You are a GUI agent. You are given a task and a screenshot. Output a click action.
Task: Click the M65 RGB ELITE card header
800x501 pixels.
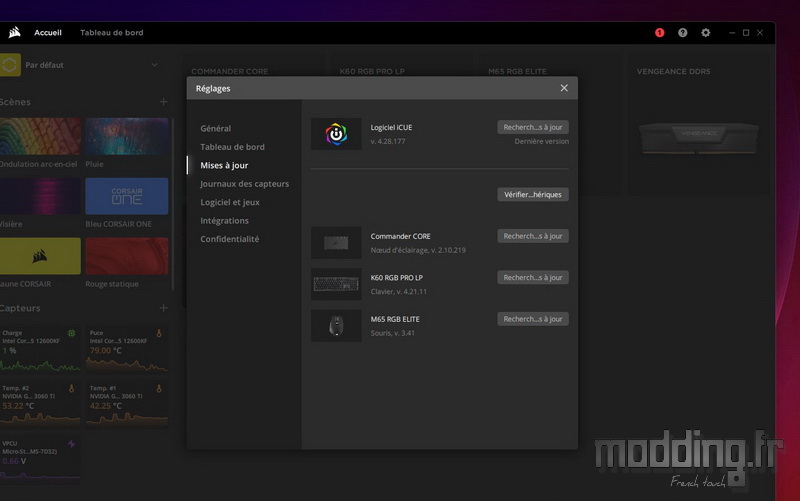[x=517, y=71]
